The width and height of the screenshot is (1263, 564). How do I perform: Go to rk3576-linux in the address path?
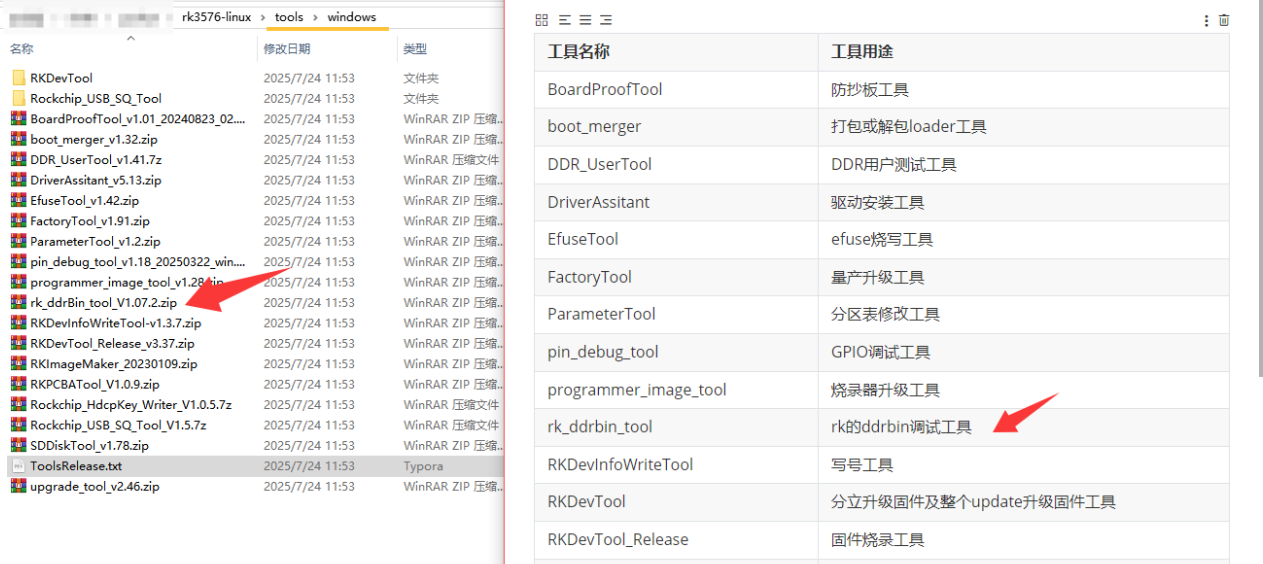point(218,17)
